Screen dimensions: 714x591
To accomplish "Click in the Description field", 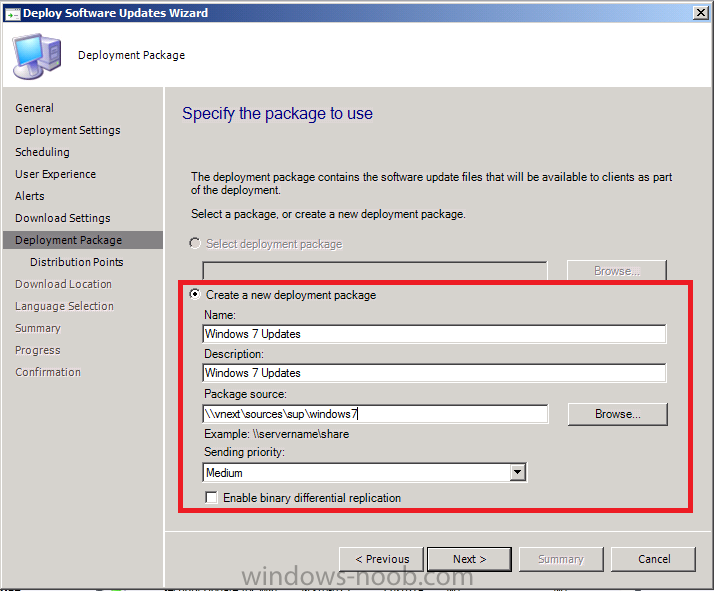I will click(x=434, y=373).
